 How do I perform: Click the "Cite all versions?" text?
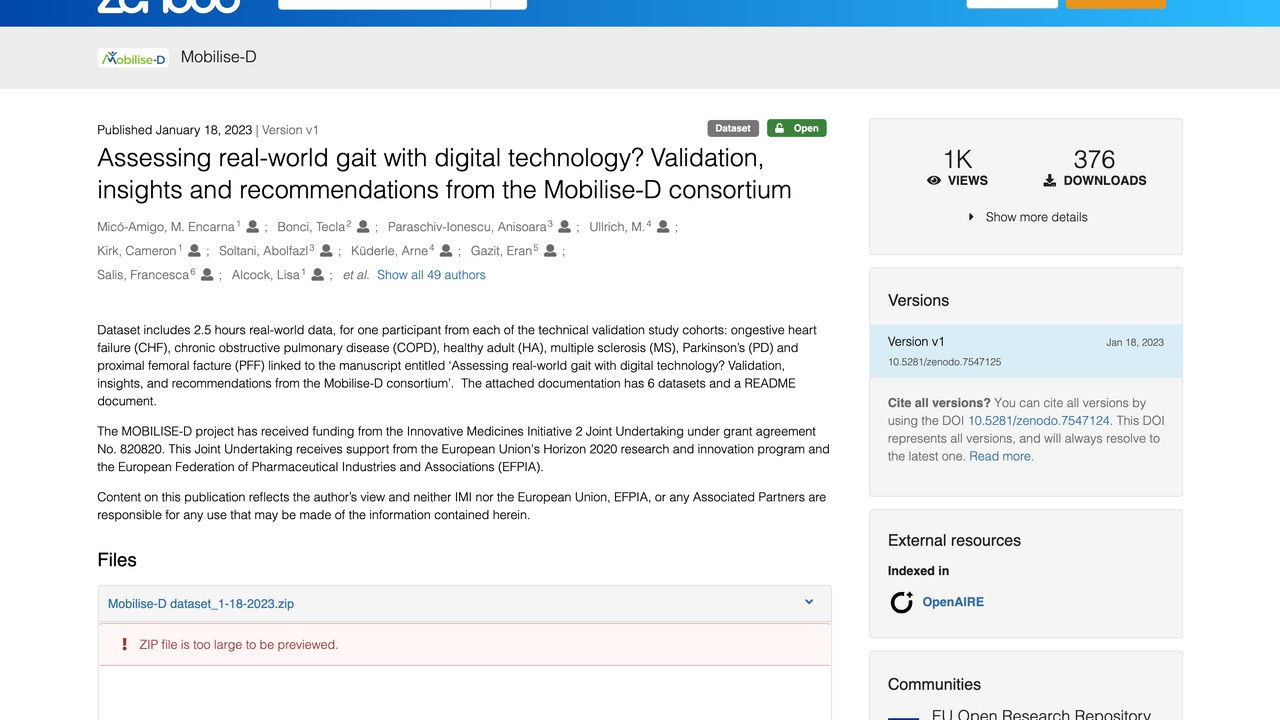[939, 403]
